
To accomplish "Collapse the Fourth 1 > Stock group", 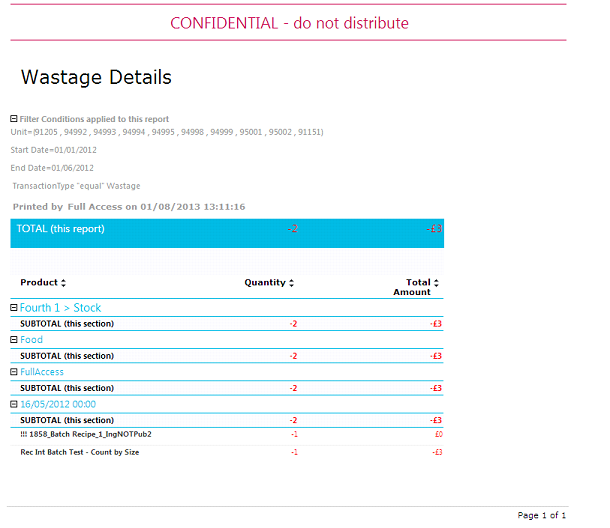I will coord(14,308).
